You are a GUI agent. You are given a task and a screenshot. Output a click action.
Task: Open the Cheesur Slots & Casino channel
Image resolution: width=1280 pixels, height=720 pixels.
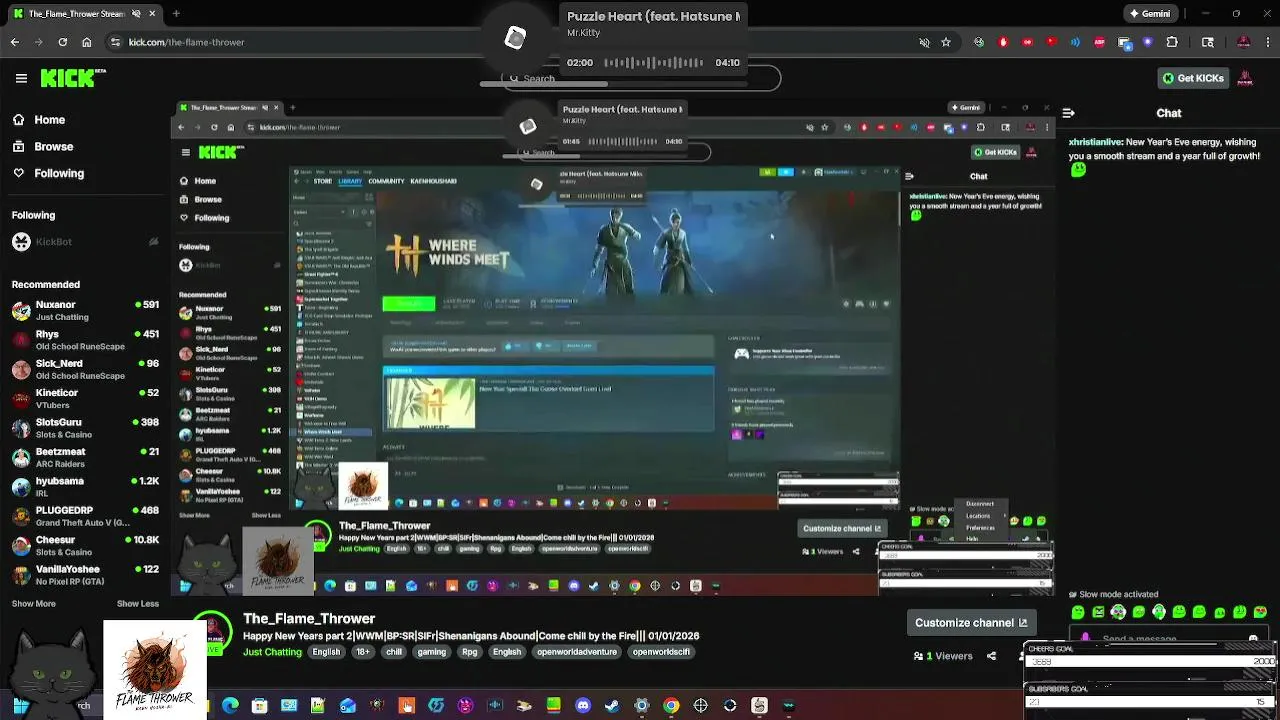tap(85, 545)
